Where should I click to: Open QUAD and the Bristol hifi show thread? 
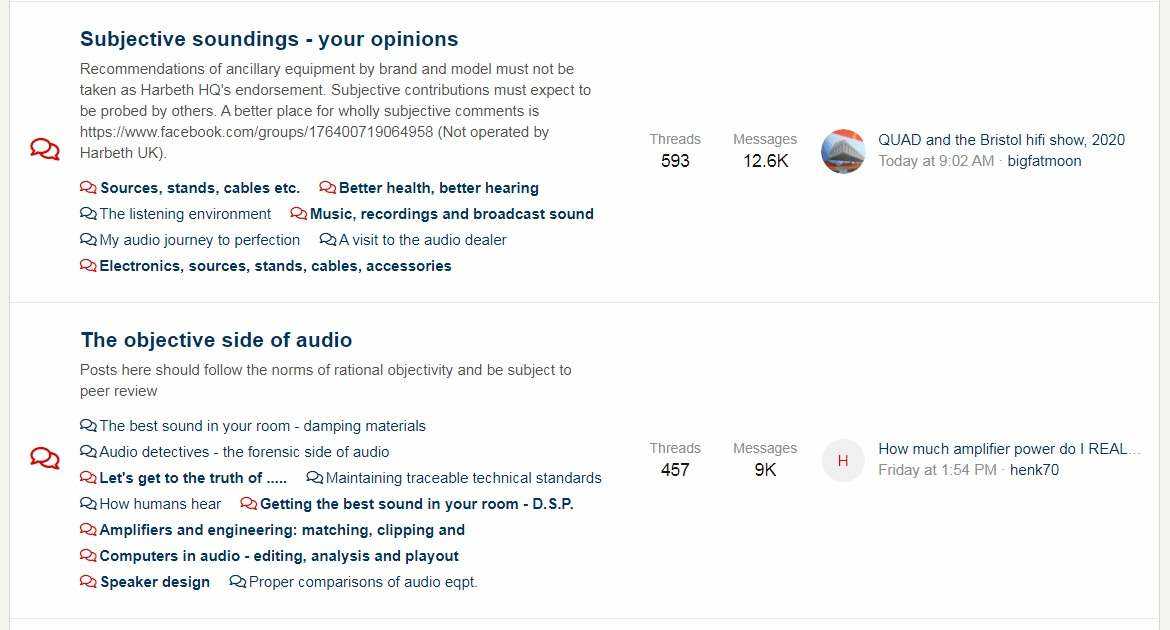[x=1001, y=140]
